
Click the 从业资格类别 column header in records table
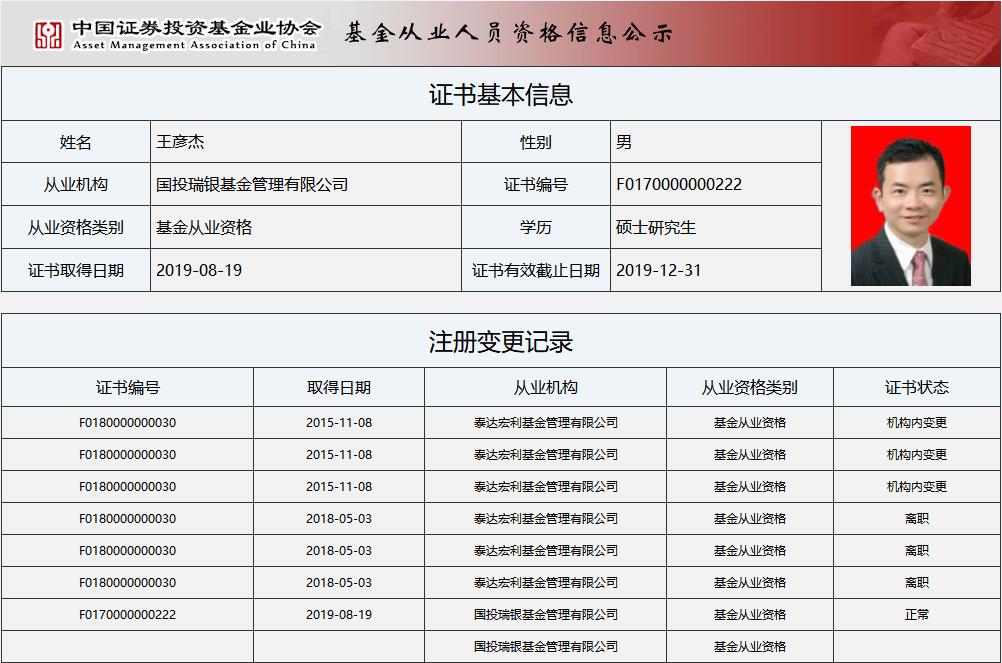[750, 387]
